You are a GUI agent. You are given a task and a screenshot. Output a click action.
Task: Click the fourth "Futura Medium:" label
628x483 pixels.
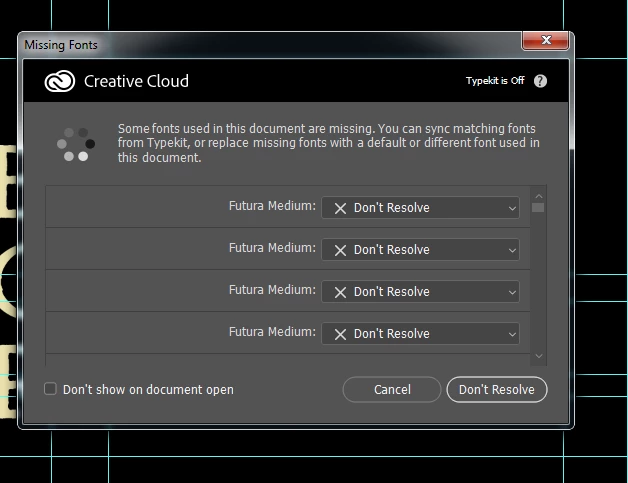[272, 332]
